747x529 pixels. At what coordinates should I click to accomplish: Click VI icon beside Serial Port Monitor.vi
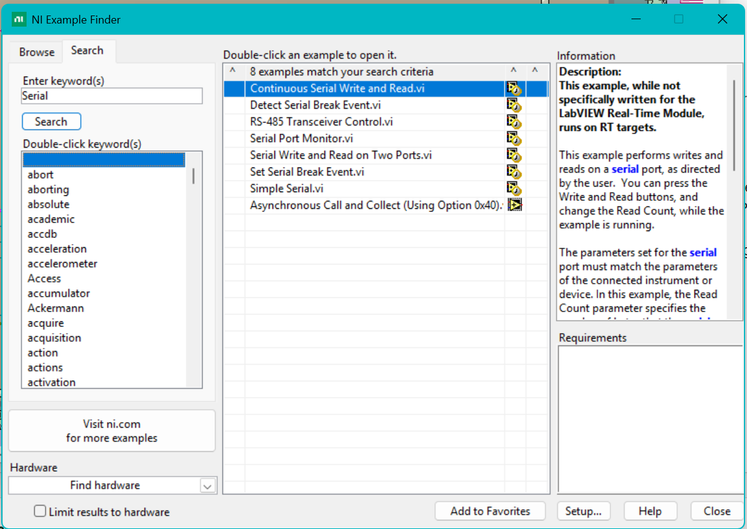pyautogui.click(x=514, y=139)
